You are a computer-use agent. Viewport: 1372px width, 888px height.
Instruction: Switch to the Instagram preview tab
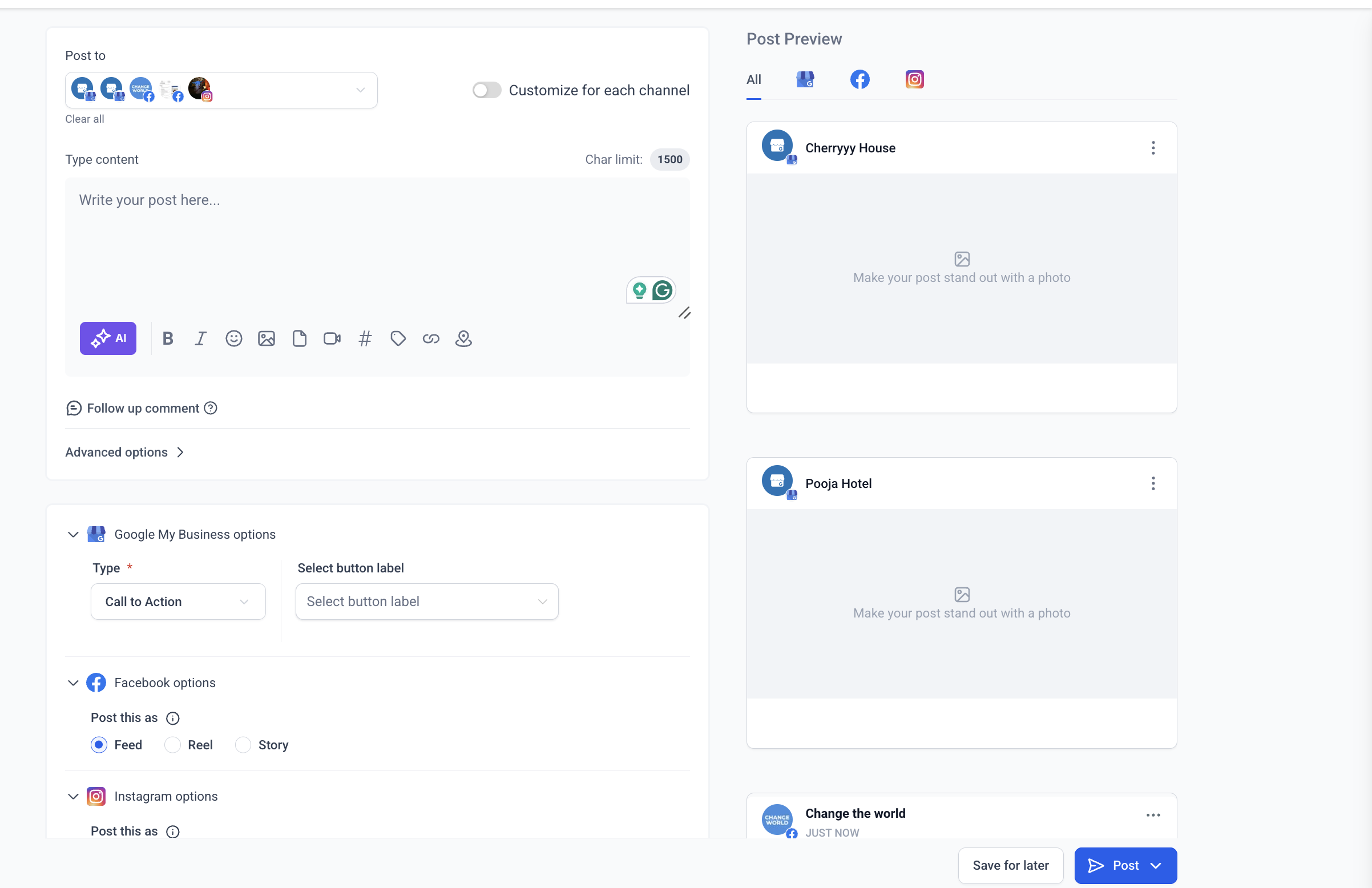(914, 79)
